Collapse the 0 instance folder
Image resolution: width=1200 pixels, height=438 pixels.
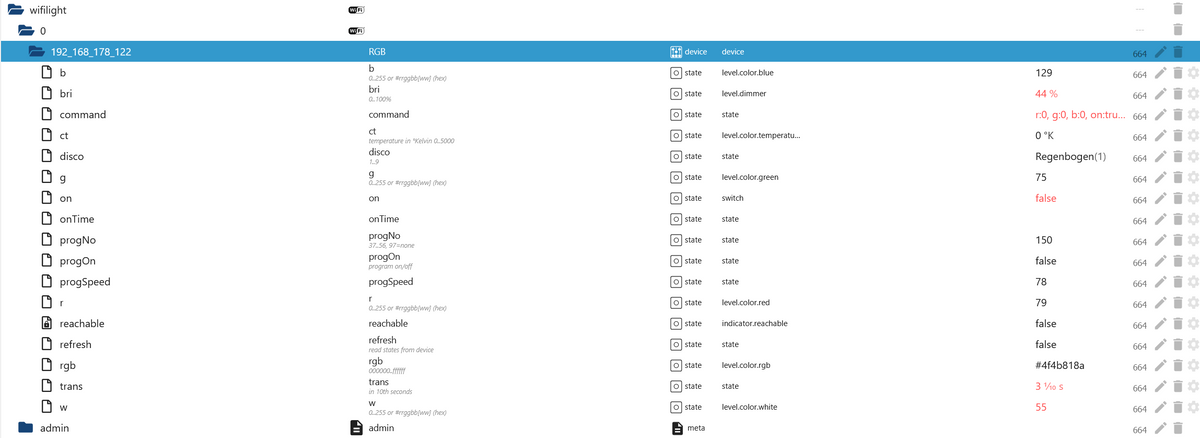26,31
